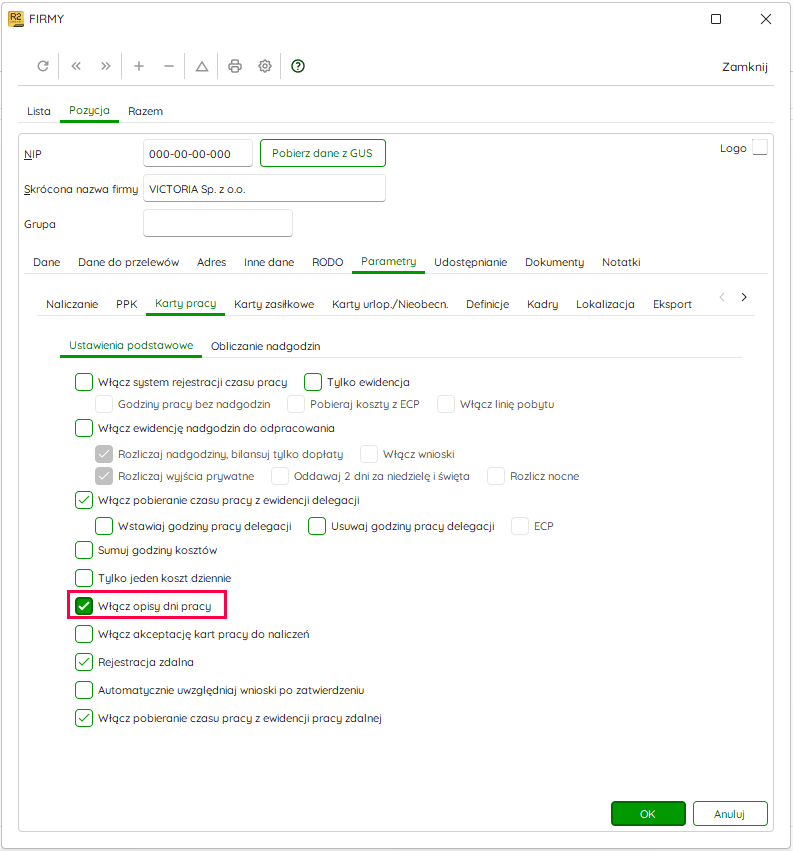Go to the previous record with double-left arrows

76,66
